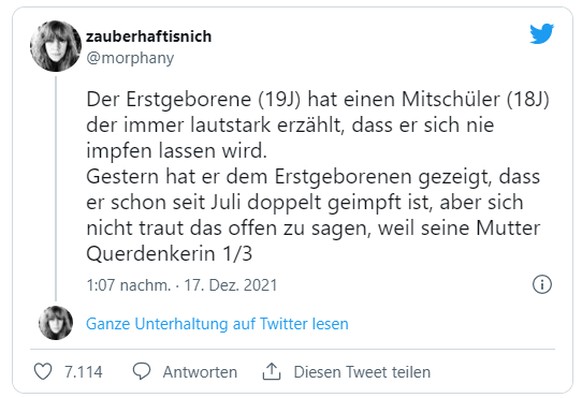Click the 17. Dez. 2021 date
Screen dimensions: 582x398
coord(230,285)
